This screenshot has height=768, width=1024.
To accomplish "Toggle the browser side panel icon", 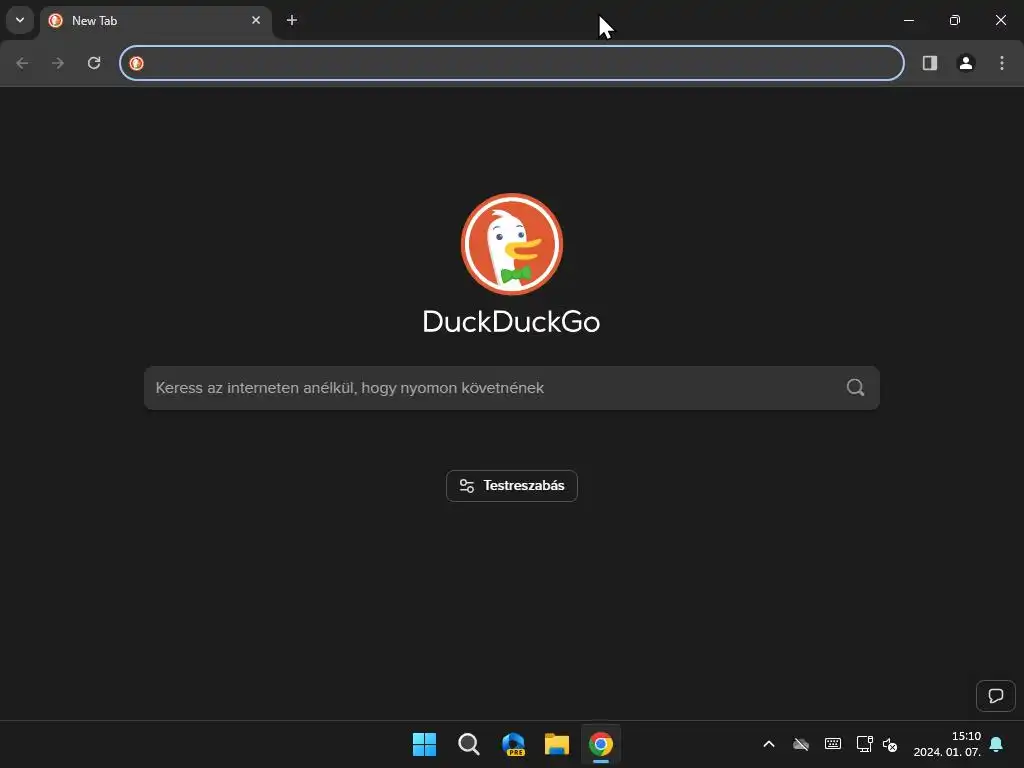I will coord(930,63).
